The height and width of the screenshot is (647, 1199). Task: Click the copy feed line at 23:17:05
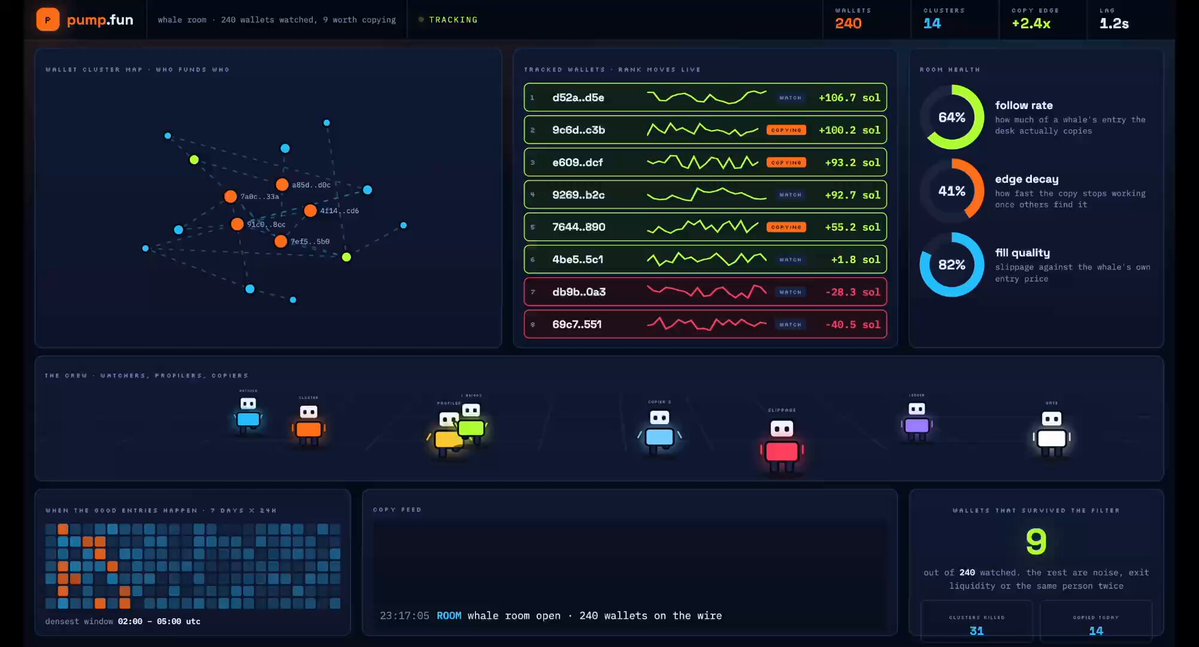click(551, 616)
